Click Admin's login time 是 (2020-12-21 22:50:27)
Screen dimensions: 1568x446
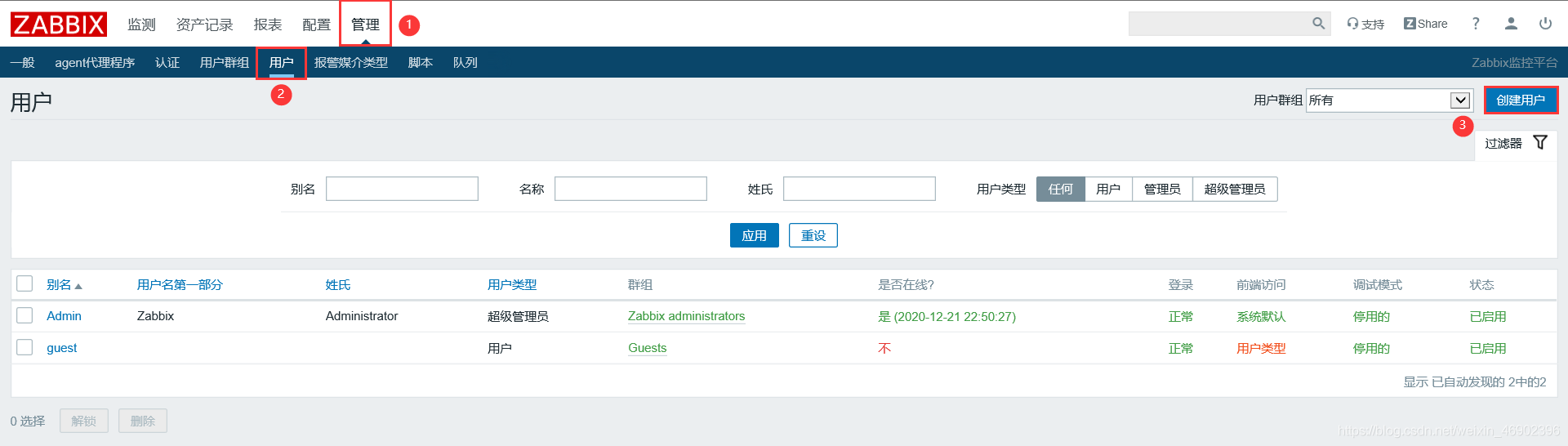(947, 316)
